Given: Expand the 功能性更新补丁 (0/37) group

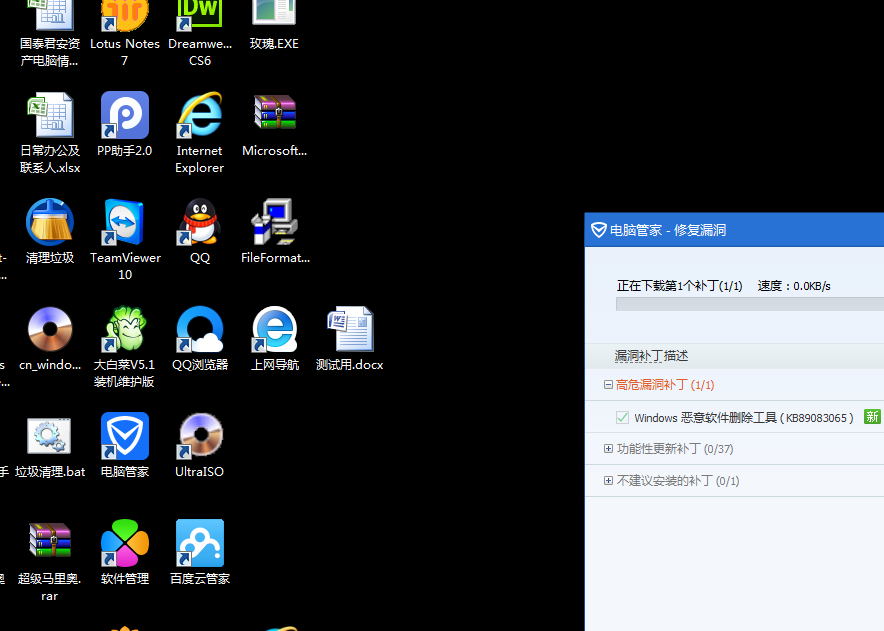Looking at the screenshot, I should pyautogui.click(x=608, y=449).
